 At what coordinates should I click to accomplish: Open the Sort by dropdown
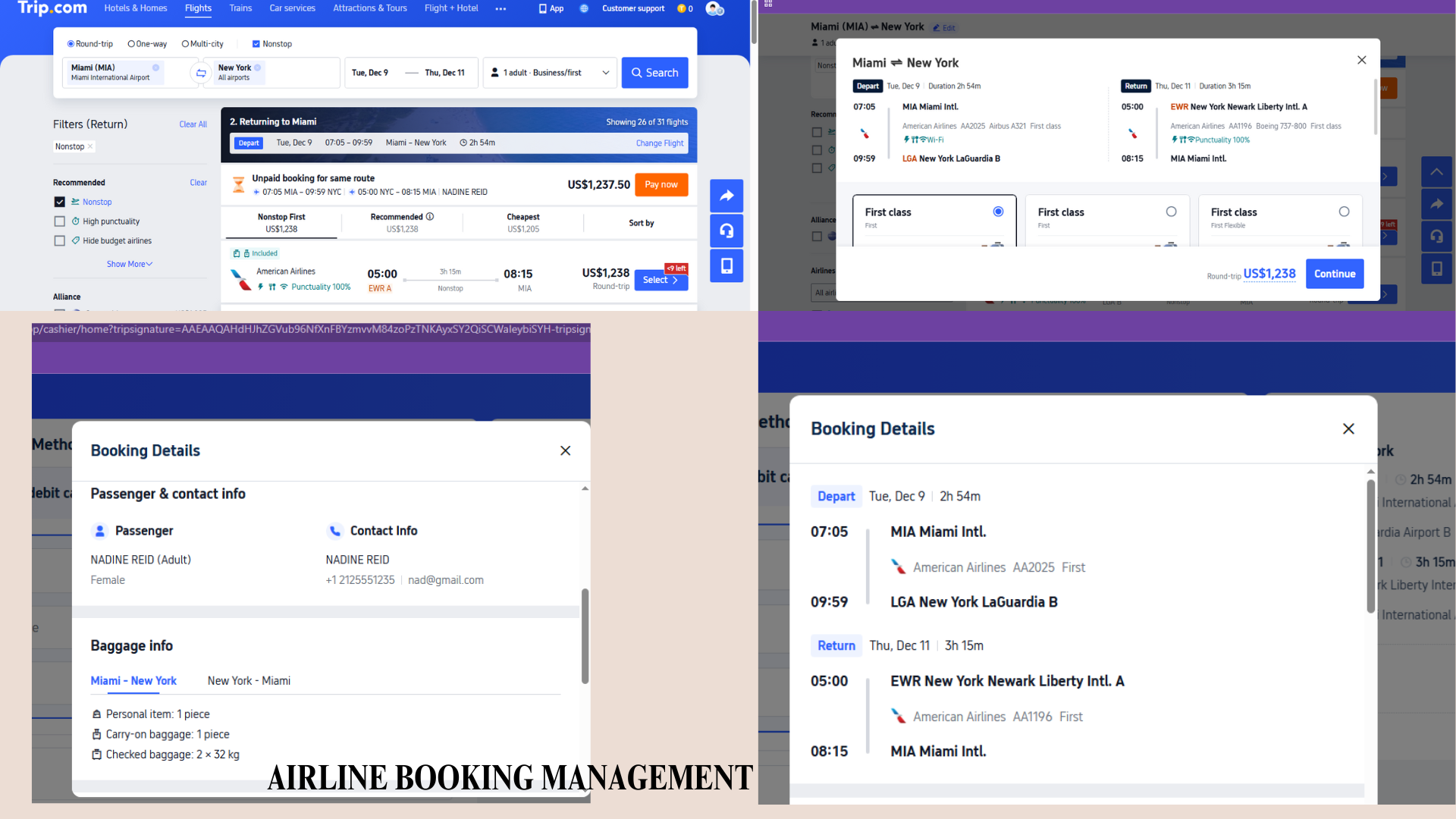(641, 223)
